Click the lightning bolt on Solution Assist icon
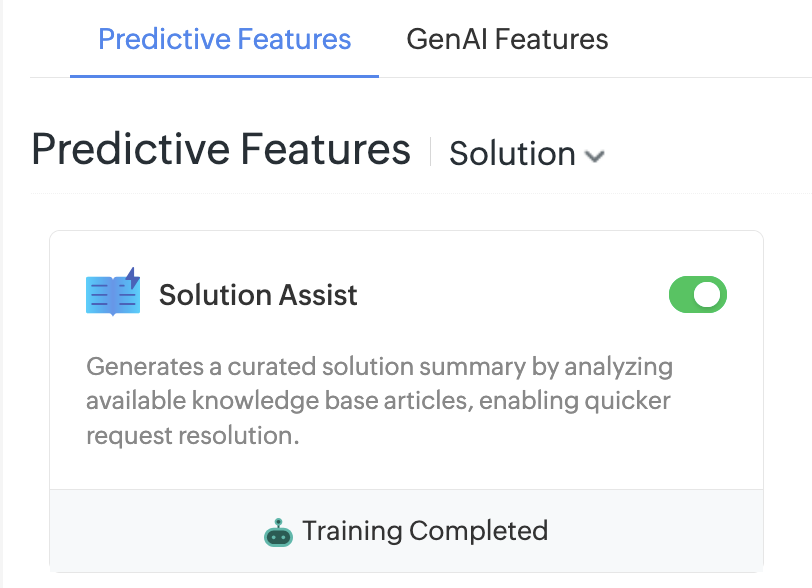Image resolution: width=812 pixels, height=588 pixels. 131,281
